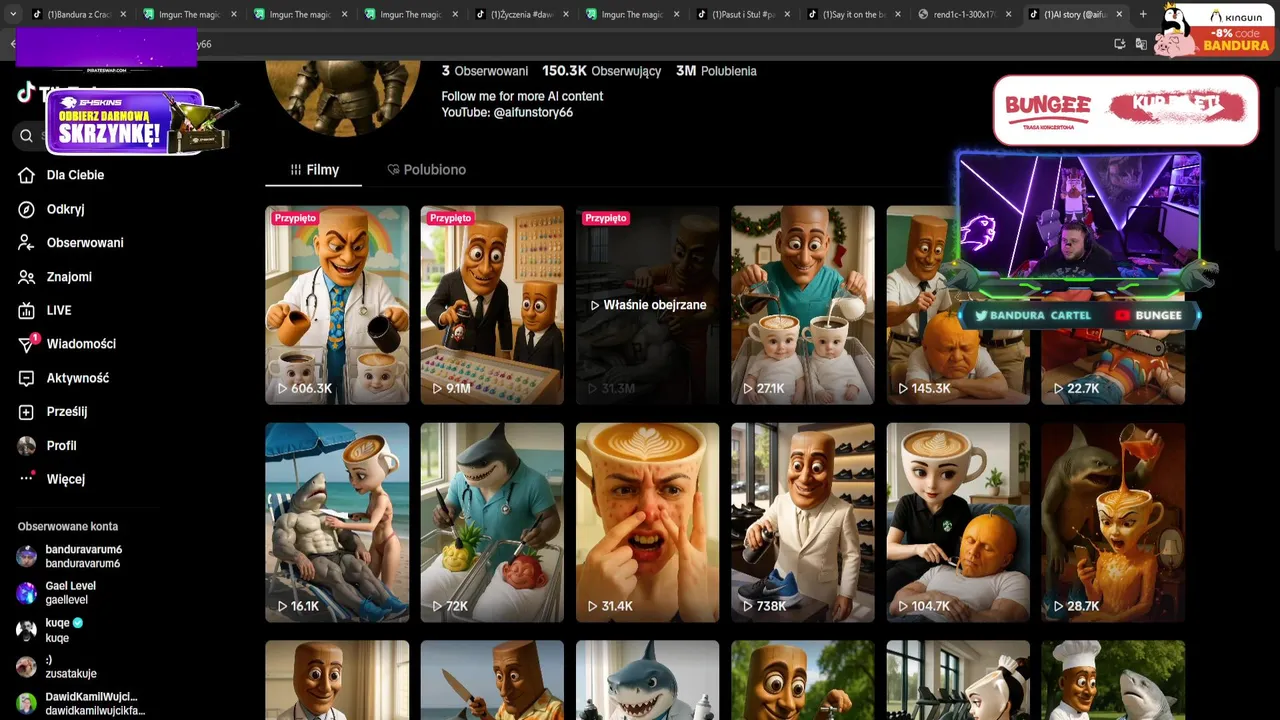Click the Kinguin -8% code BANDURA banner

coord(1213,30)
